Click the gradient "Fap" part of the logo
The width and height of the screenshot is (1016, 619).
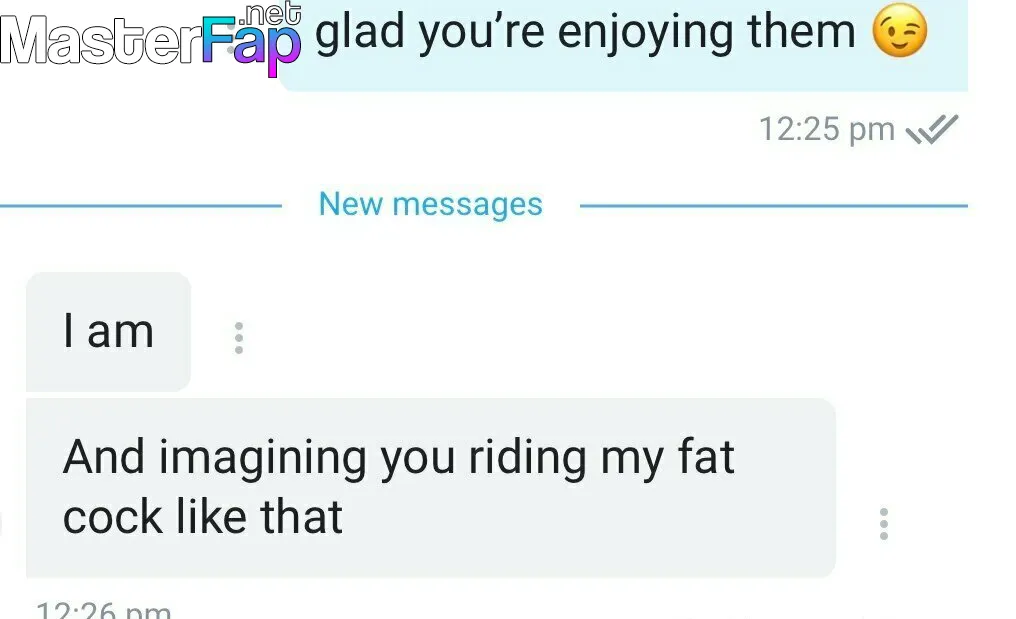pos(251,44)
